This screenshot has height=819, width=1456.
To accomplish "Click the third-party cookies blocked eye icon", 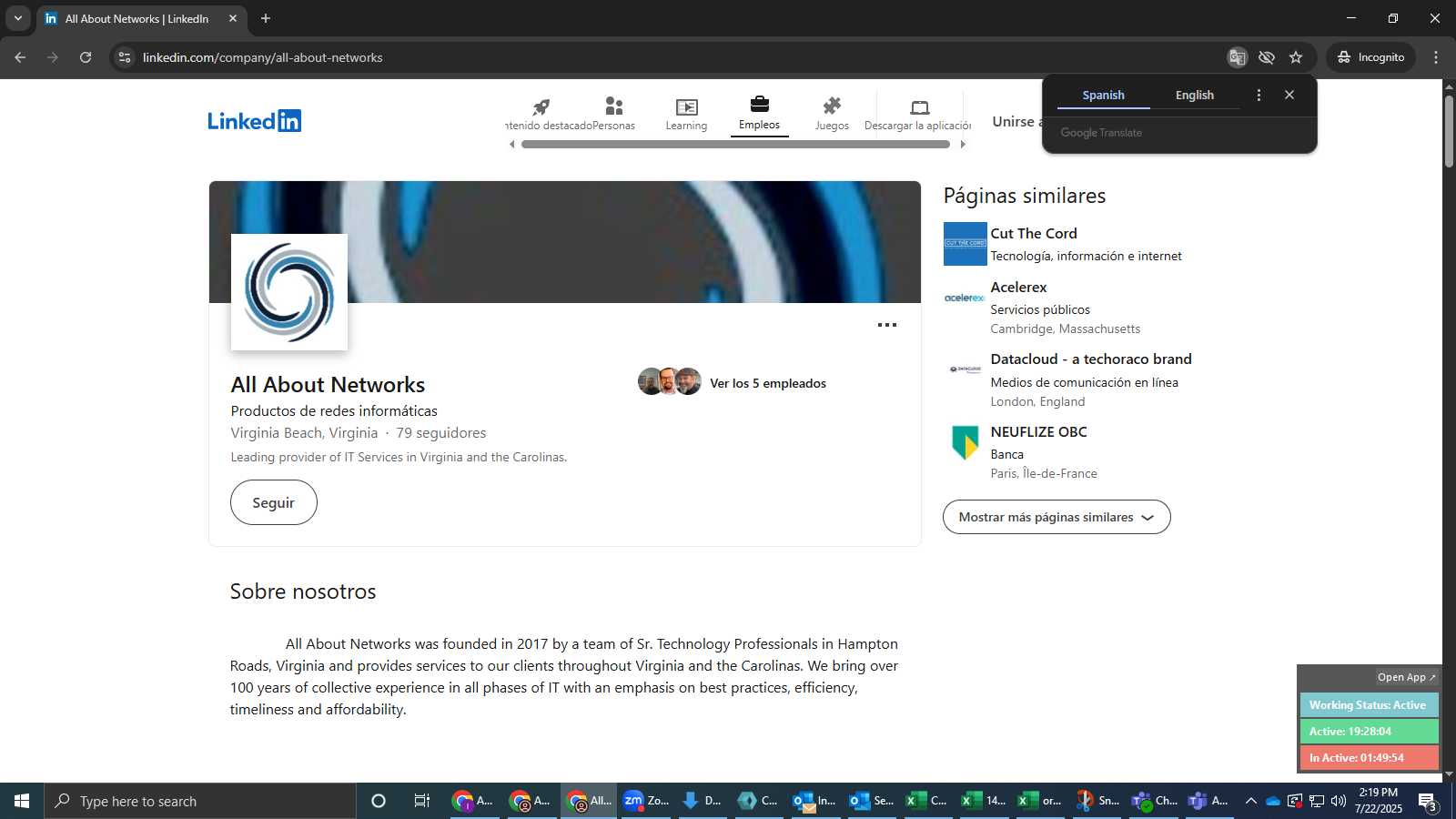I will [x=1266, y=57].
